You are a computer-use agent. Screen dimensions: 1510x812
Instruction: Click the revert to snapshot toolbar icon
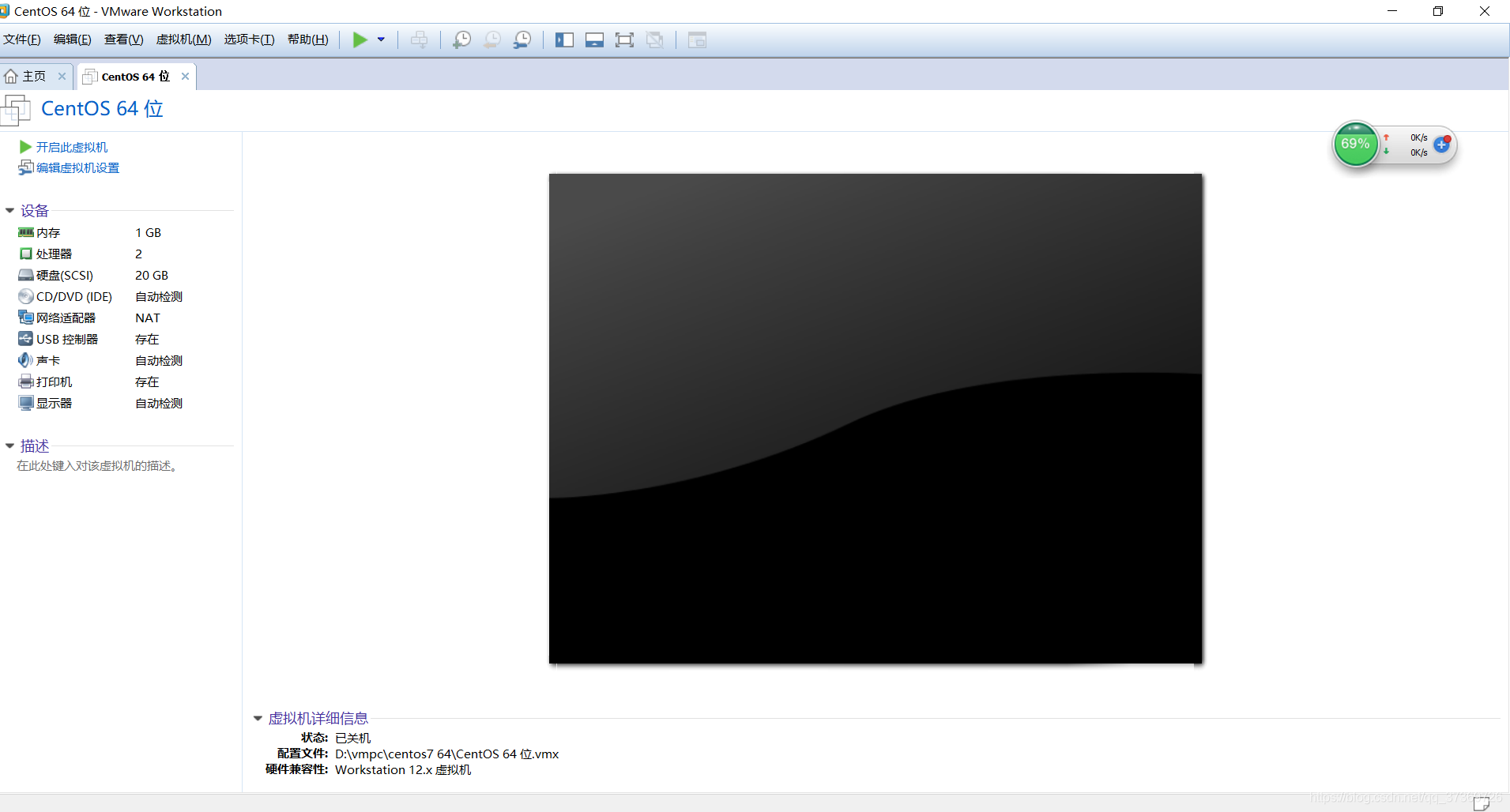click(x=491, y=39)
